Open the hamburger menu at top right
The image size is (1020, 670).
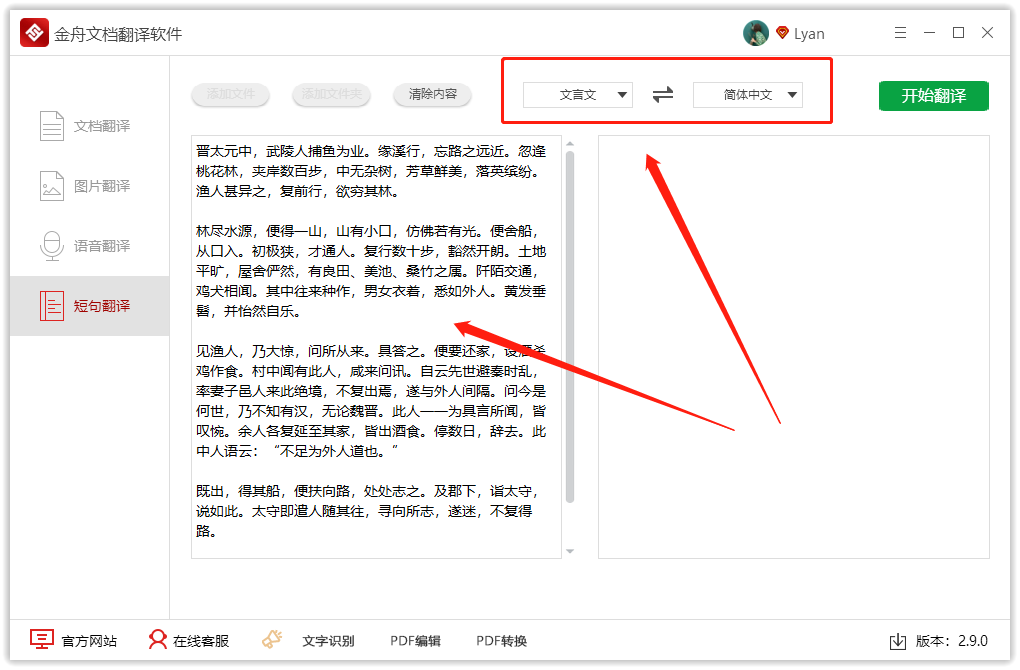(x=901, y=32)
